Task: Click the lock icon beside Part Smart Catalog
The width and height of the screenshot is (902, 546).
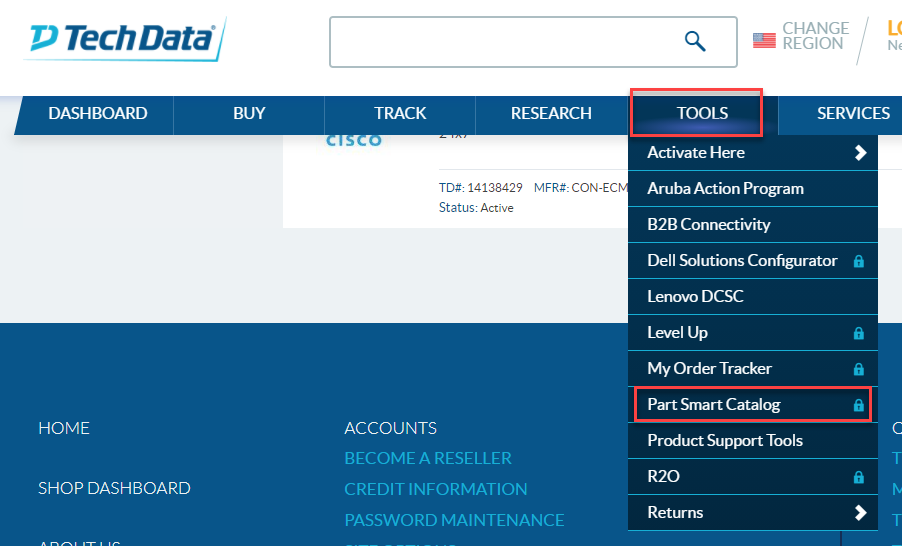Action: coord(858,405)
